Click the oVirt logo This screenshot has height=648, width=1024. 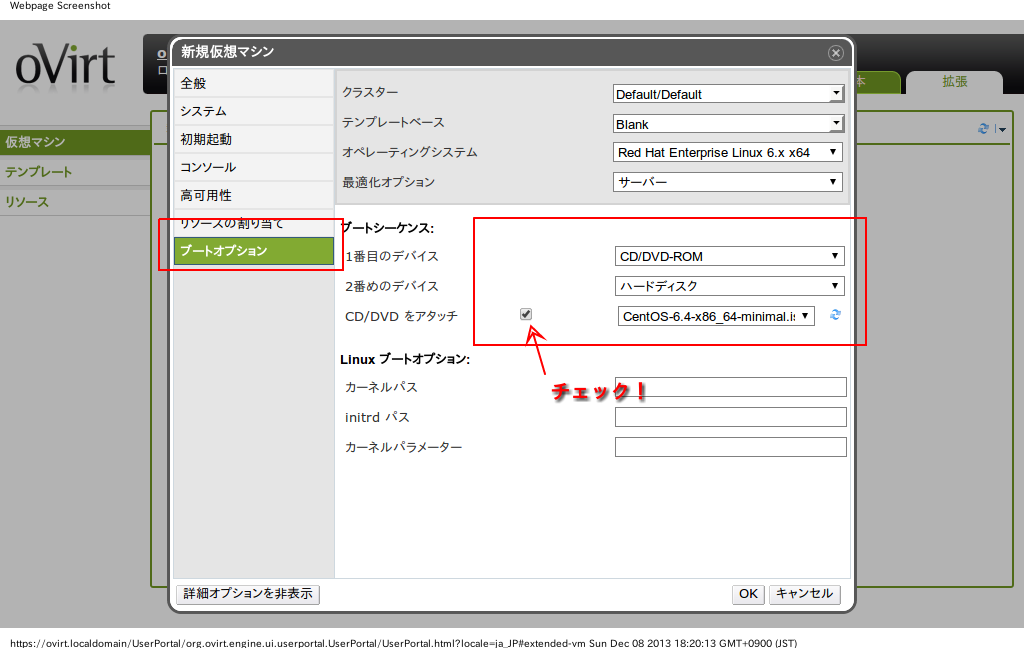(x=66, y=66)
